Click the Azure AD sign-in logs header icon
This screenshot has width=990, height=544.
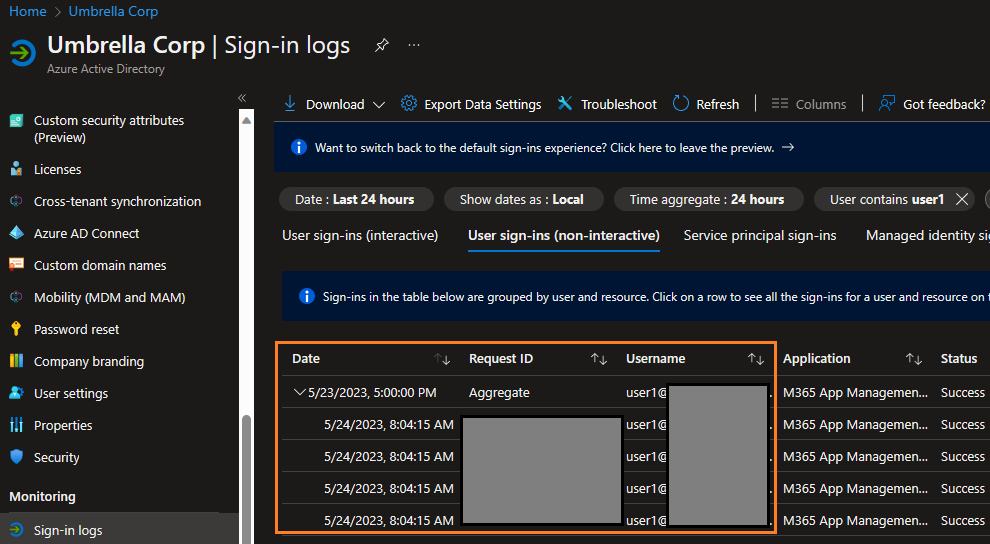point(23,53)
